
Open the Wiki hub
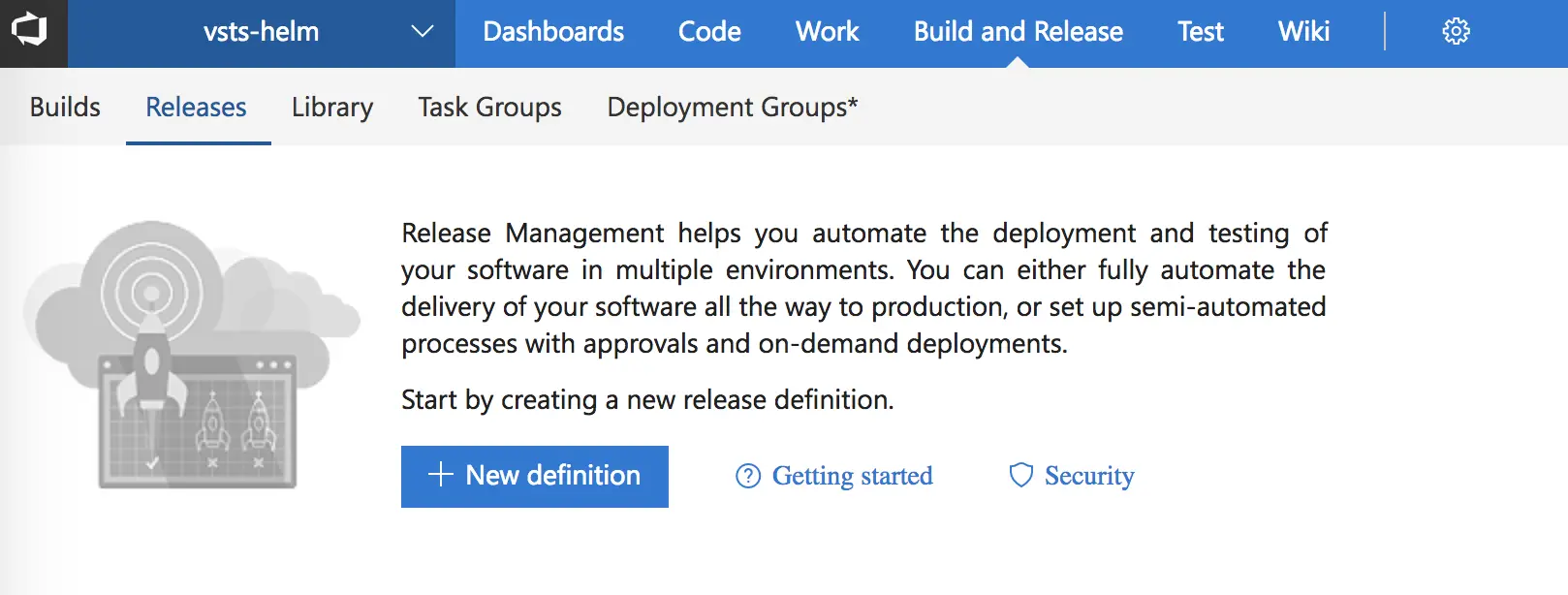coord(1303,32)
